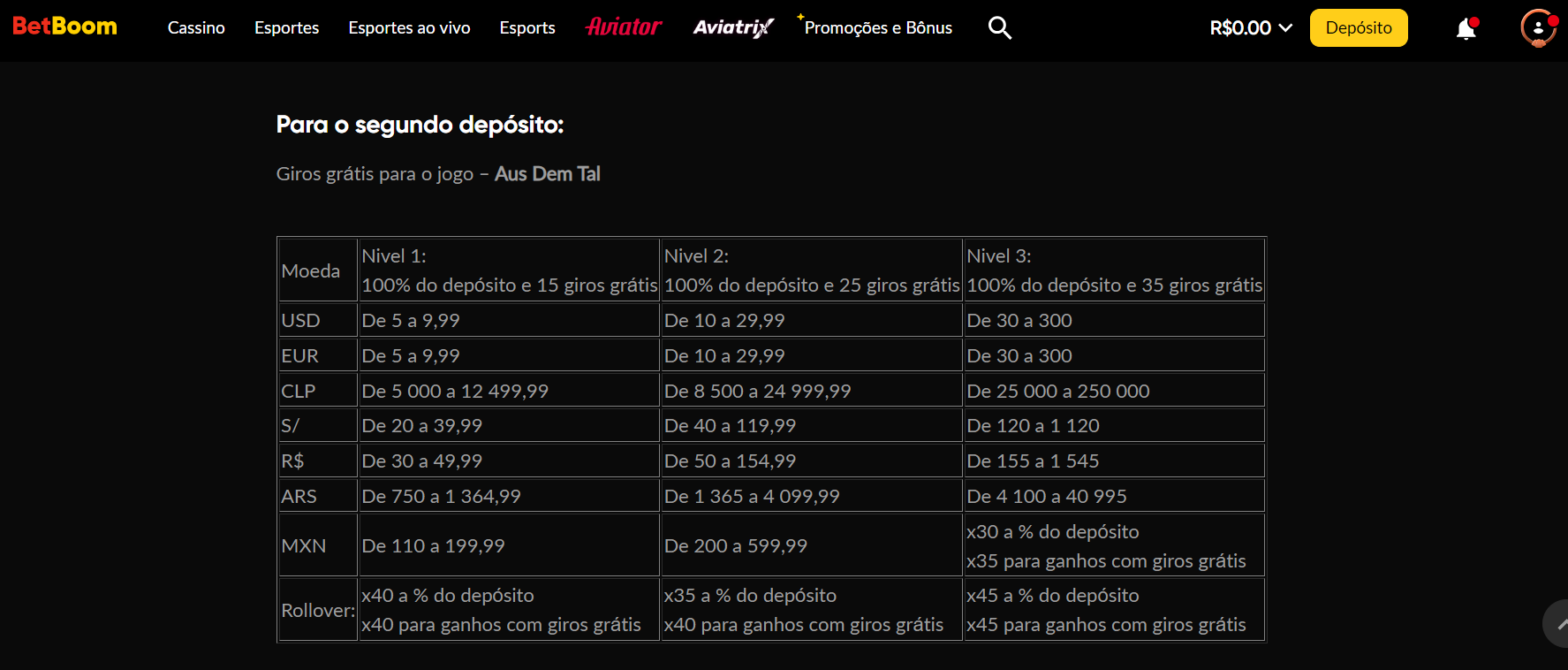Image resolution: width=1568 pixels, height=670 pixels.
Task: Click 'De 155 a 1 545' cell
Action: [x=1115, y=461]
